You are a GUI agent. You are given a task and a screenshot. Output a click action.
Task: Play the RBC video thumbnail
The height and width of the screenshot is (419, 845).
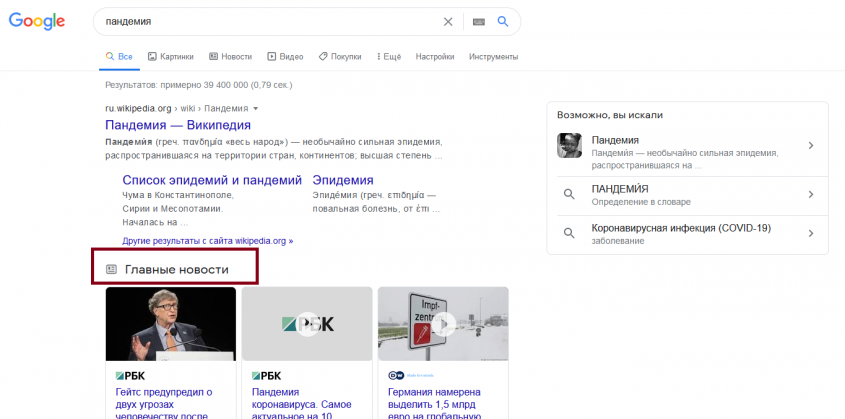(x=307, y=324)
